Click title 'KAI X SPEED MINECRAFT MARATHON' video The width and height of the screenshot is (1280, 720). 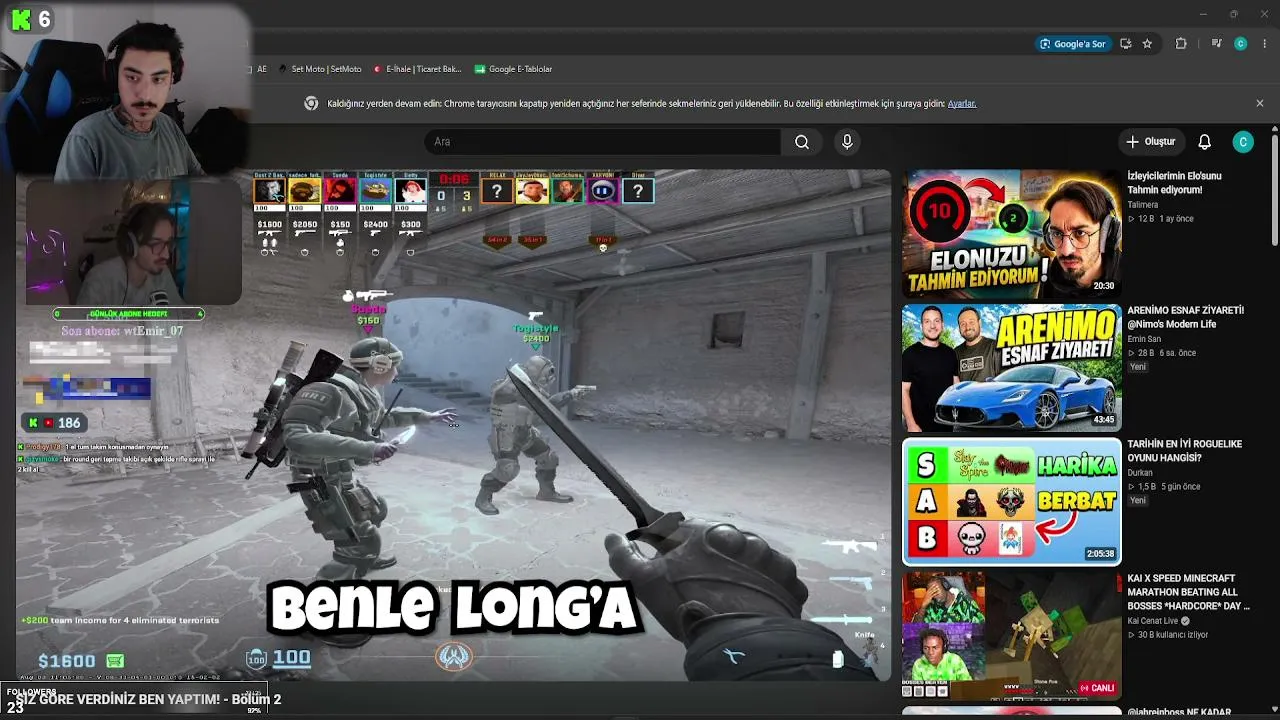(x=1188, y=592)
